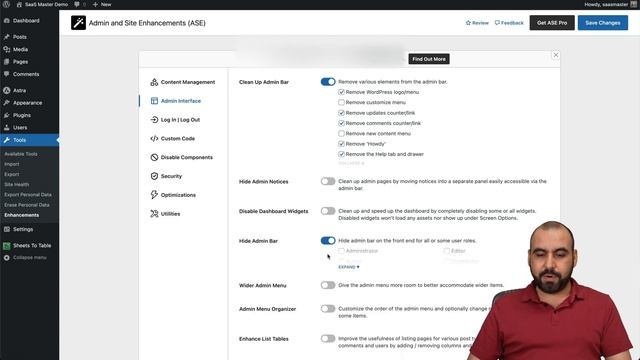Screen dimensions: 640x360
Task: Click the Collapse menu icon
Action: pos(7,258)
